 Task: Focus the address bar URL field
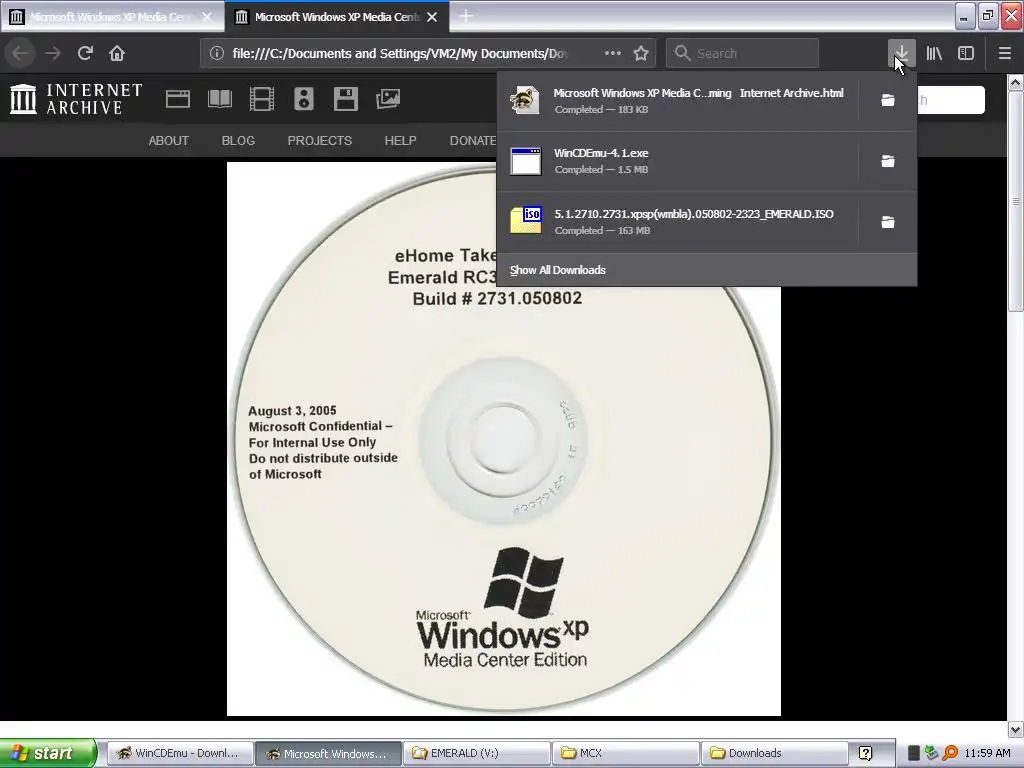pos(400,54)
